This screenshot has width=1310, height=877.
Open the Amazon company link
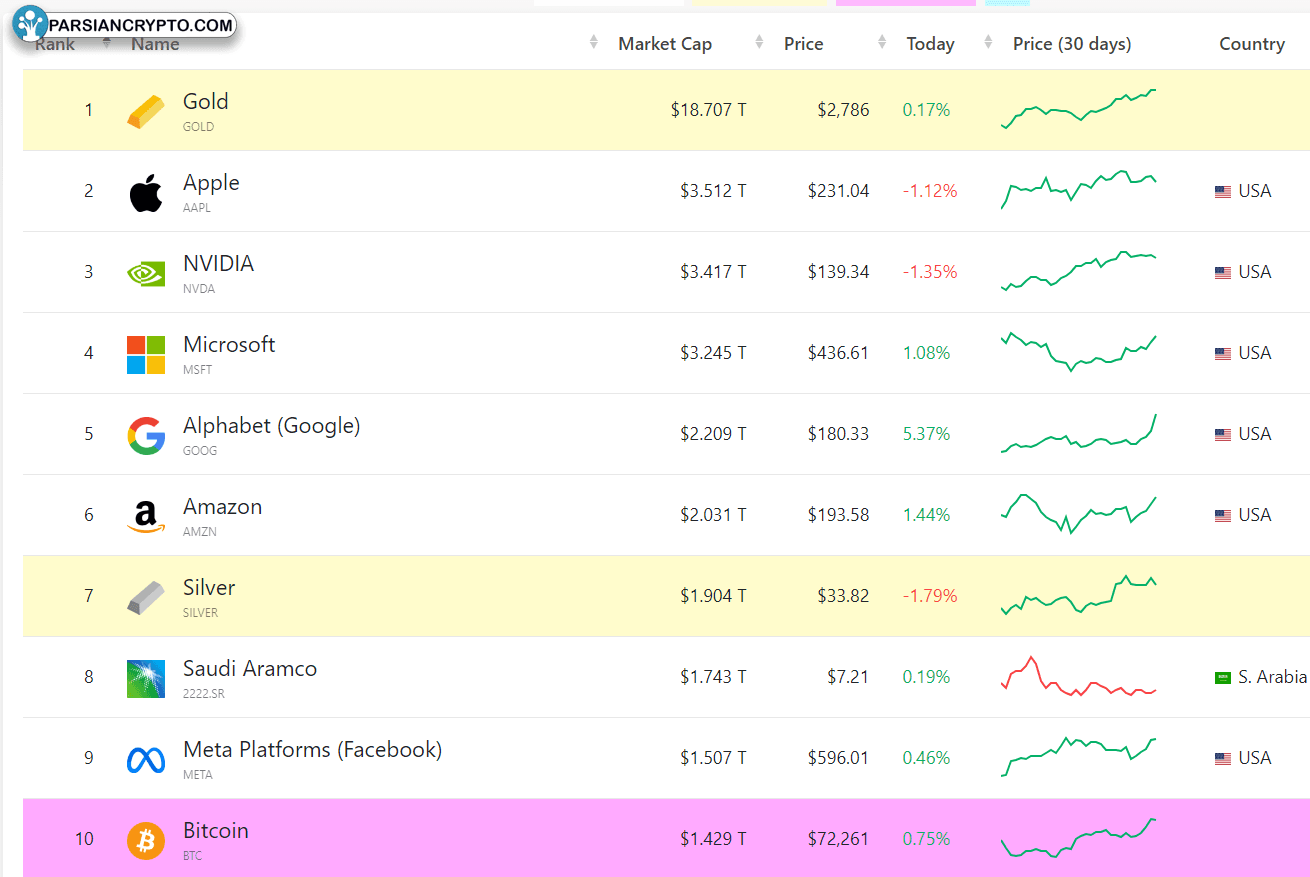coord(222,506)
